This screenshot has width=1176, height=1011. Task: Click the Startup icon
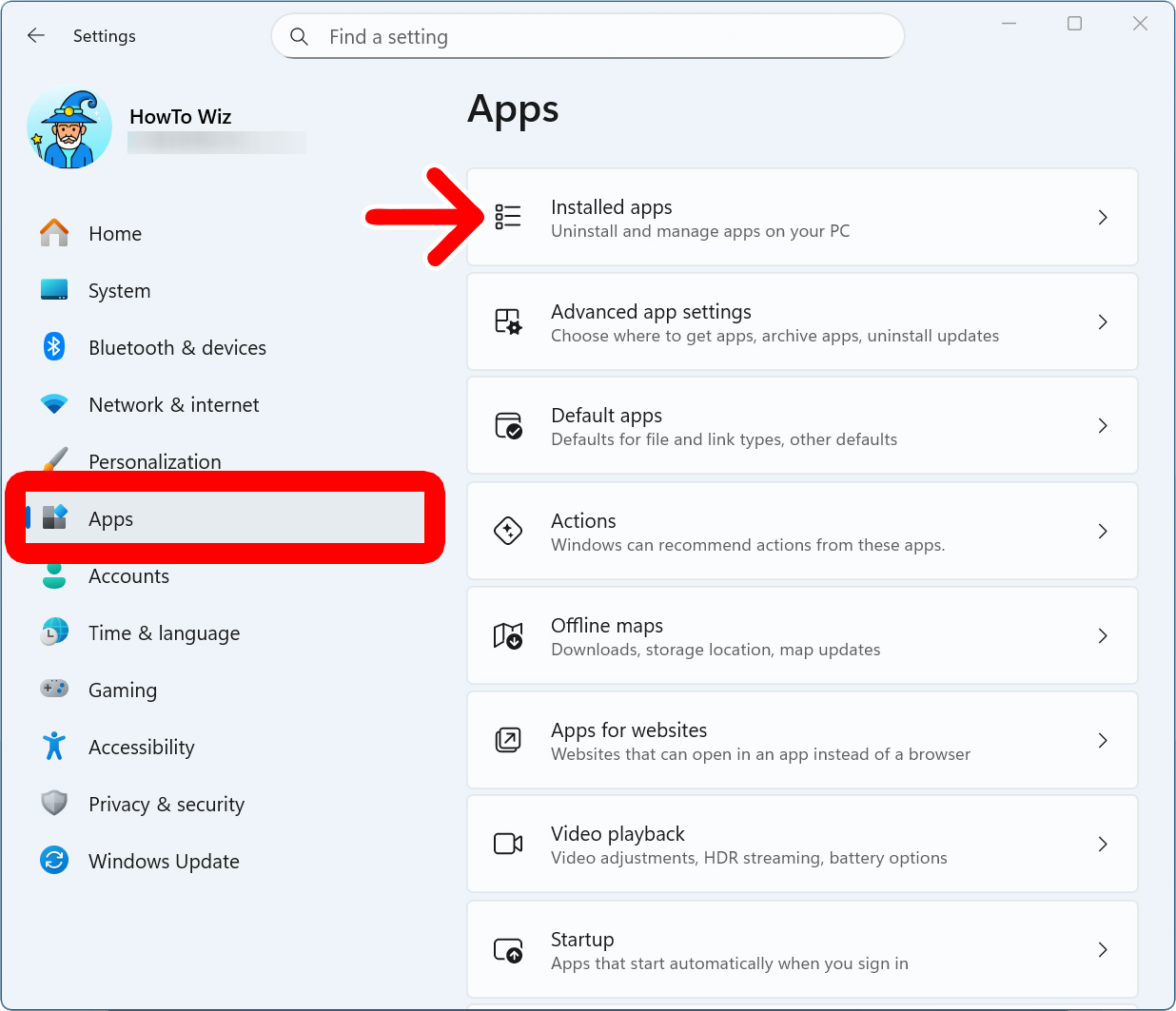pos(508,949)
